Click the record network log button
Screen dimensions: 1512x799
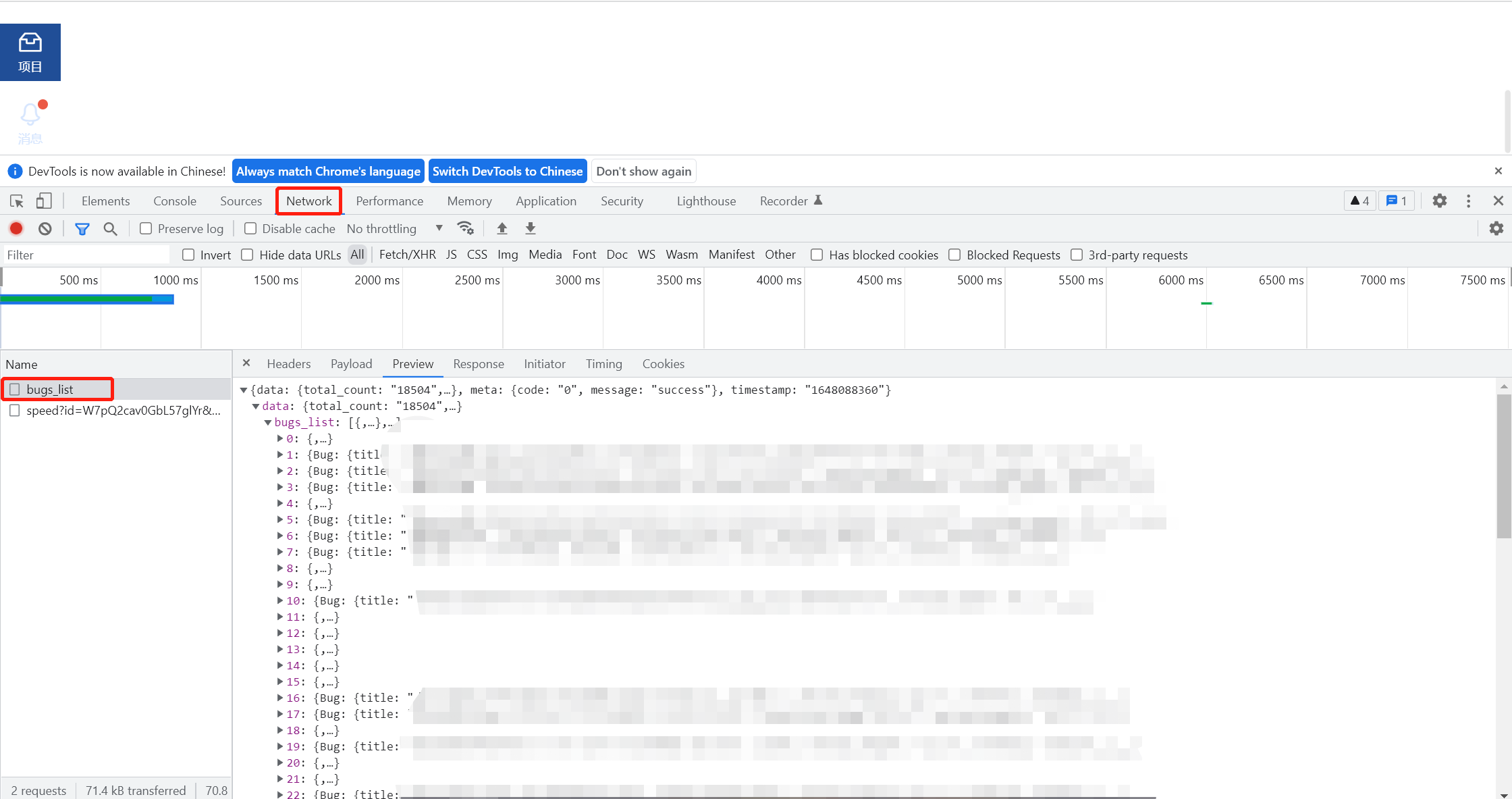point(16,229)
